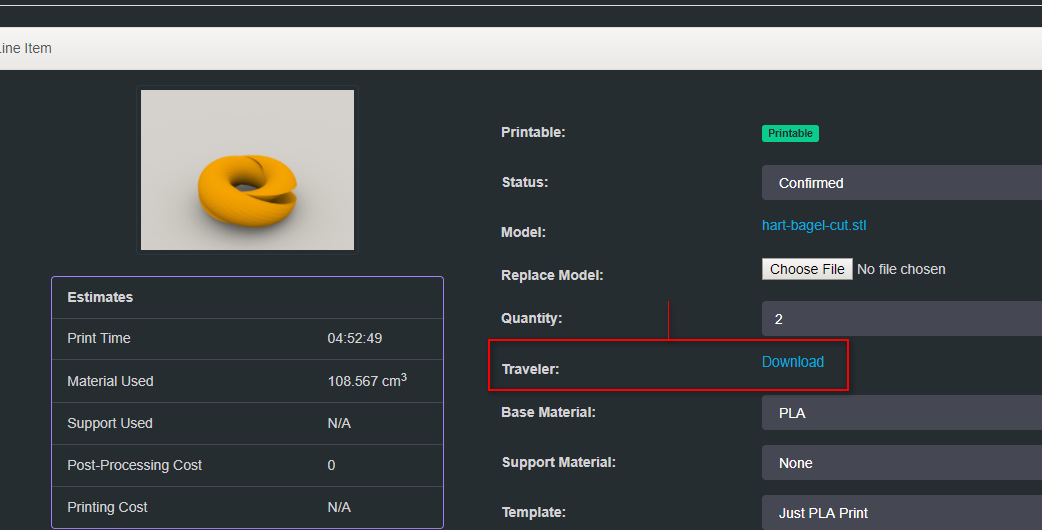Select the Line Item header tab
The width and height of the screenshot is (1042, 530).
pos(26,48)
